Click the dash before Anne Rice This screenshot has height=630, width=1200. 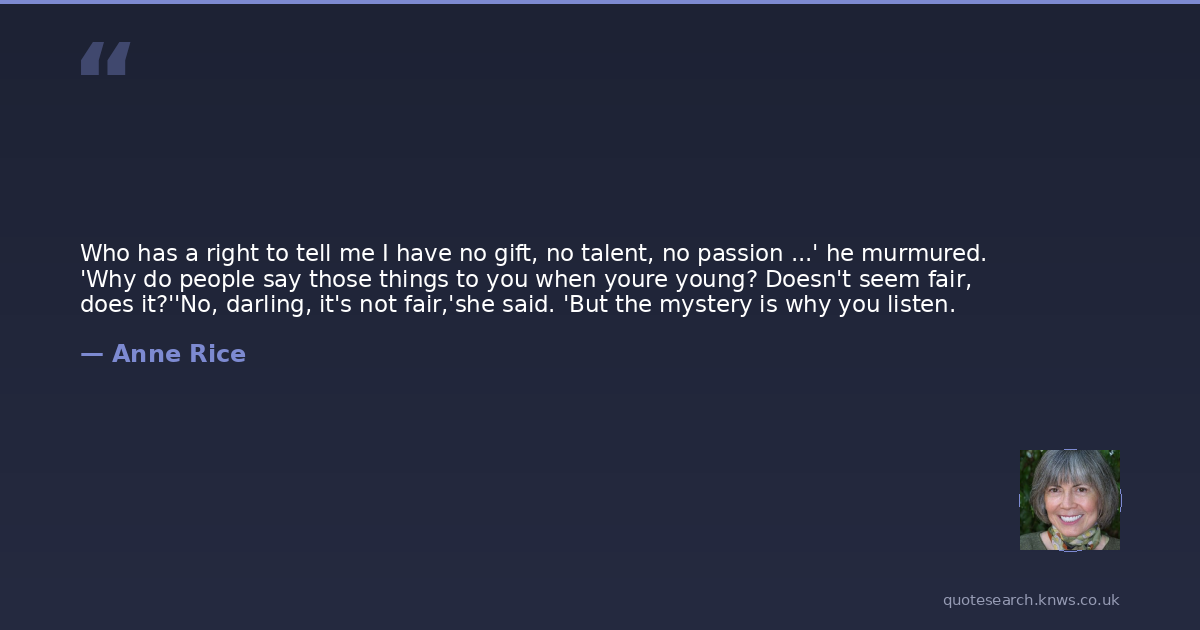91,354
